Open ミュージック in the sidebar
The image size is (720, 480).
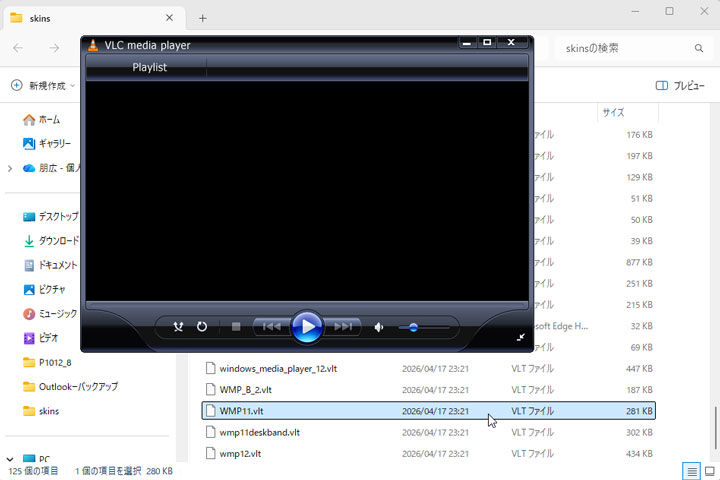50,314
